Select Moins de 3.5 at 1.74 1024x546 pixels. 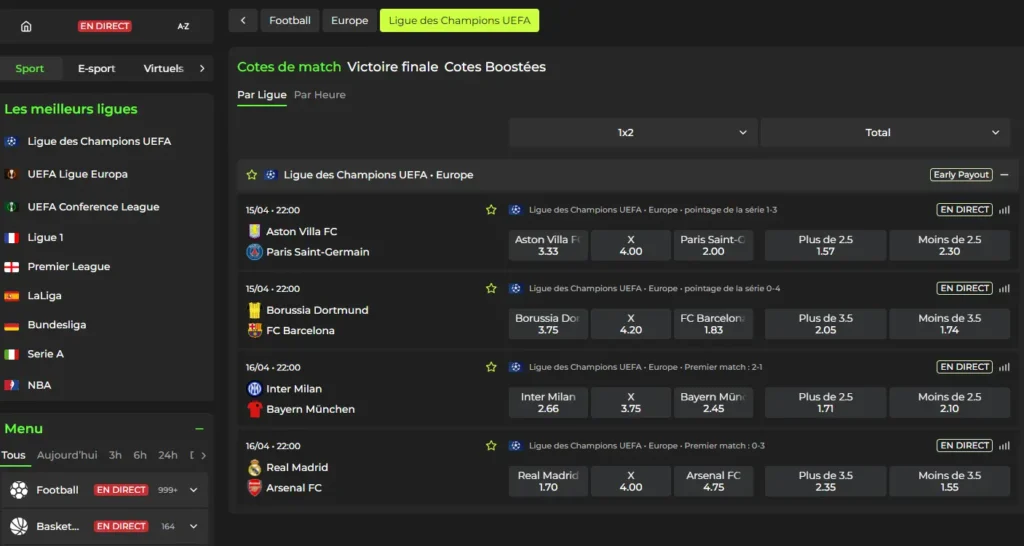[950, 324]
